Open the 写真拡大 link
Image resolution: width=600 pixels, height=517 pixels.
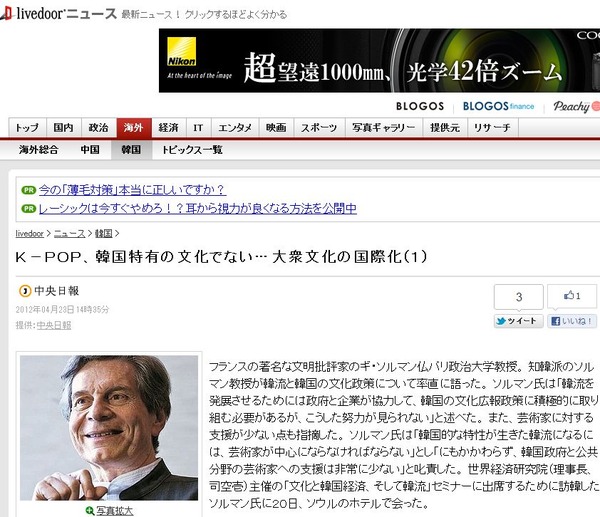click(x=114, y=510)
